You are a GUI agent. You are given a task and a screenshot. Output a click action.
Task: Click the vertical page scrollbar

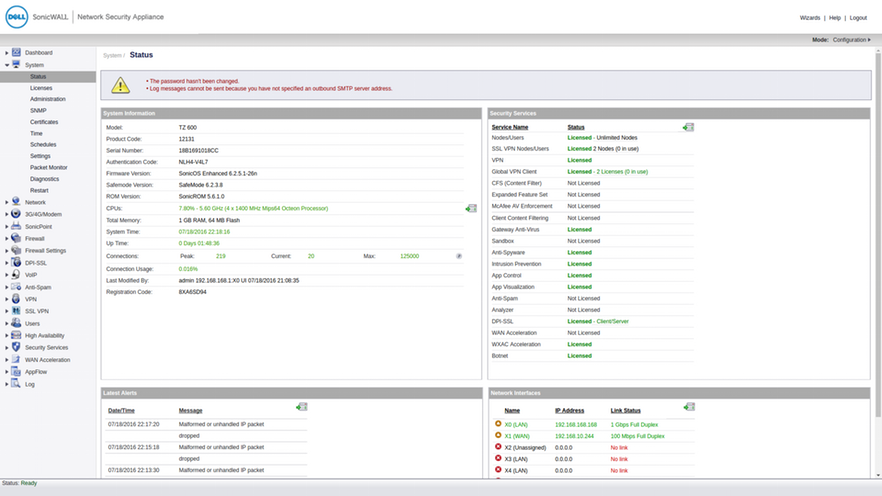pos(878,233)
